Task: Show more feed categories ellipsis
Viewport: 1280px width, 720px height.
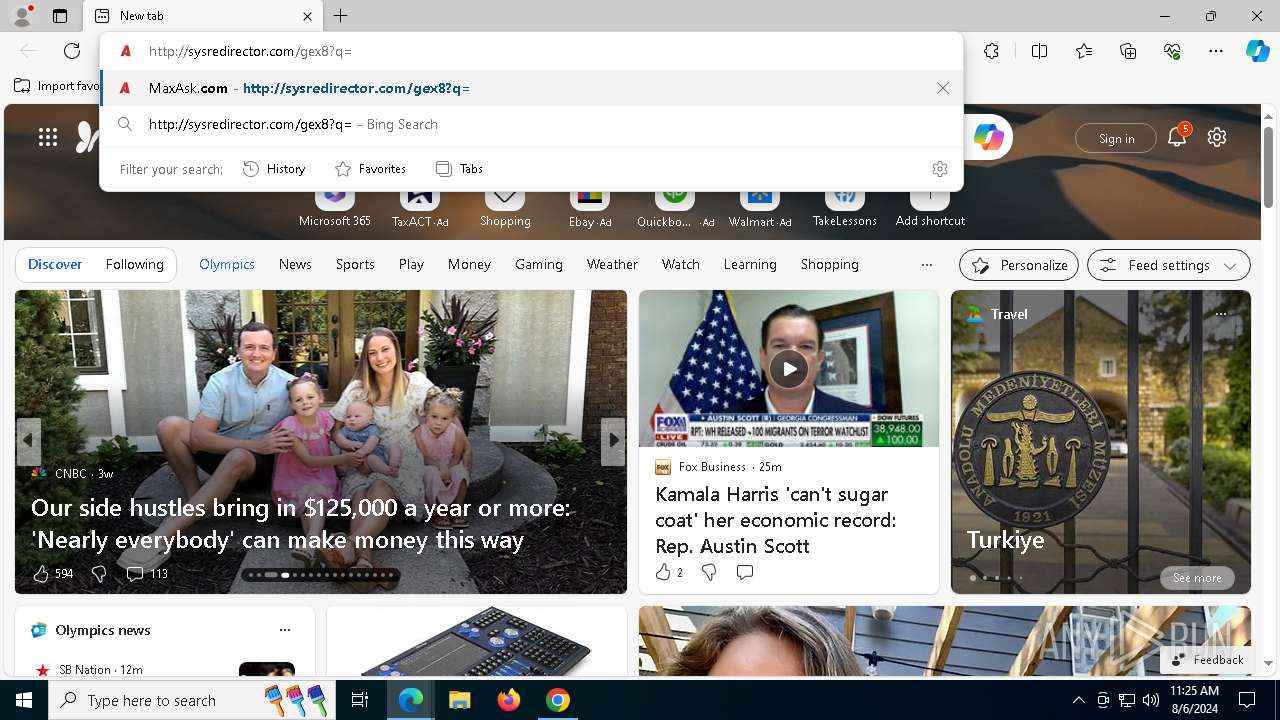Action: pyautogui.click(x=927, y=265)
